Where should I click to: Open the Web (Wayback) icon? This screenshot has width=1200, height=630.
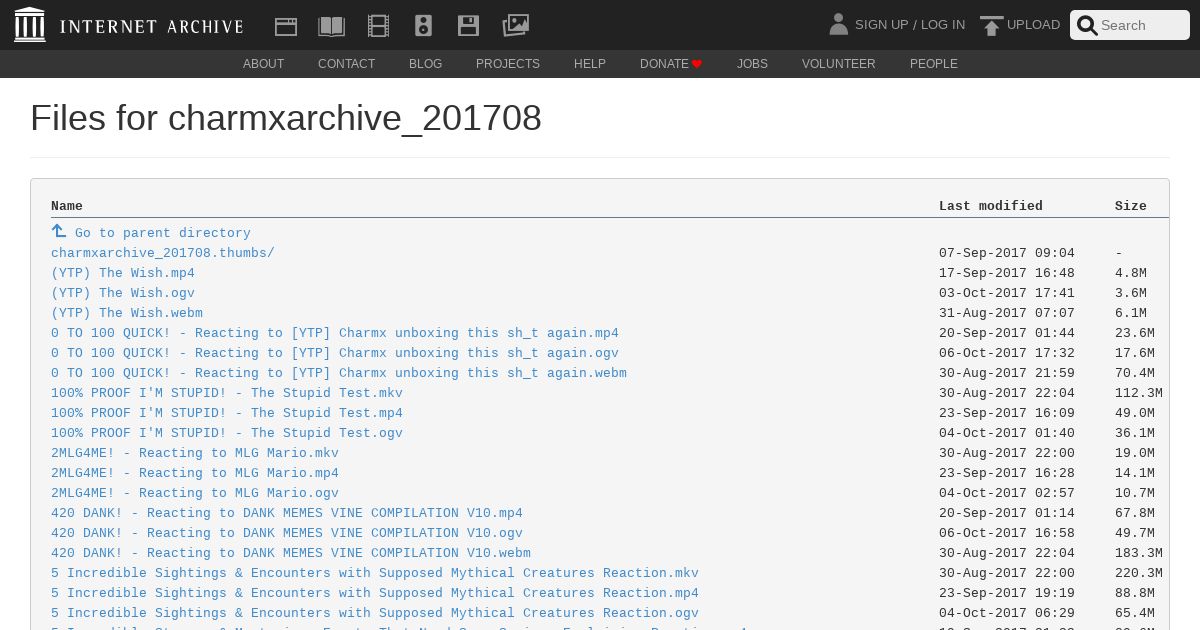coord(286,26)
